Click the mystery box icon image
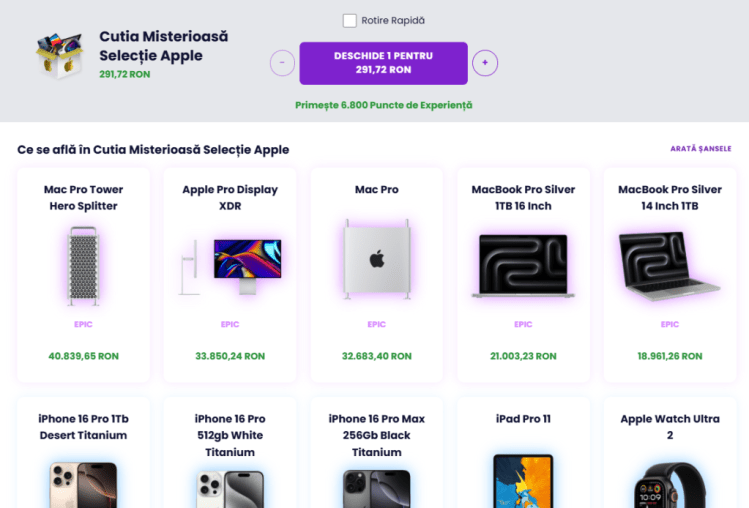The width and height of the screenshot is (749, 508). tap(59, 55)
